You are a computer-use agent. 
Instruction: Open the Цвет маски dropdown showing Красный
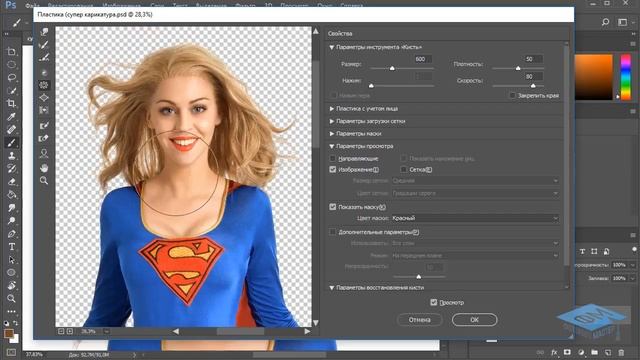coord(475,218)
